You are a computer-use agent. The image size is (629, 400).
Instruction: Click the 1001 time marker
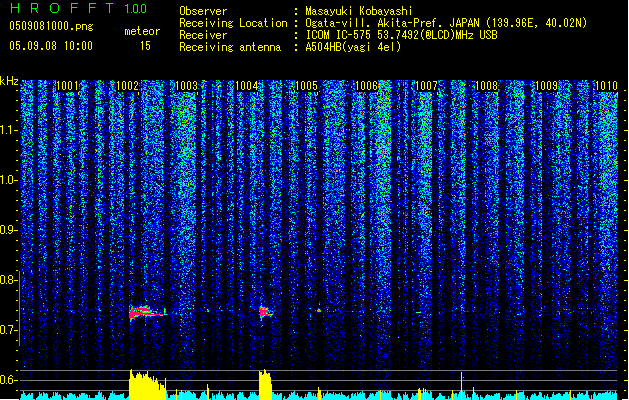tap(67, 86)
